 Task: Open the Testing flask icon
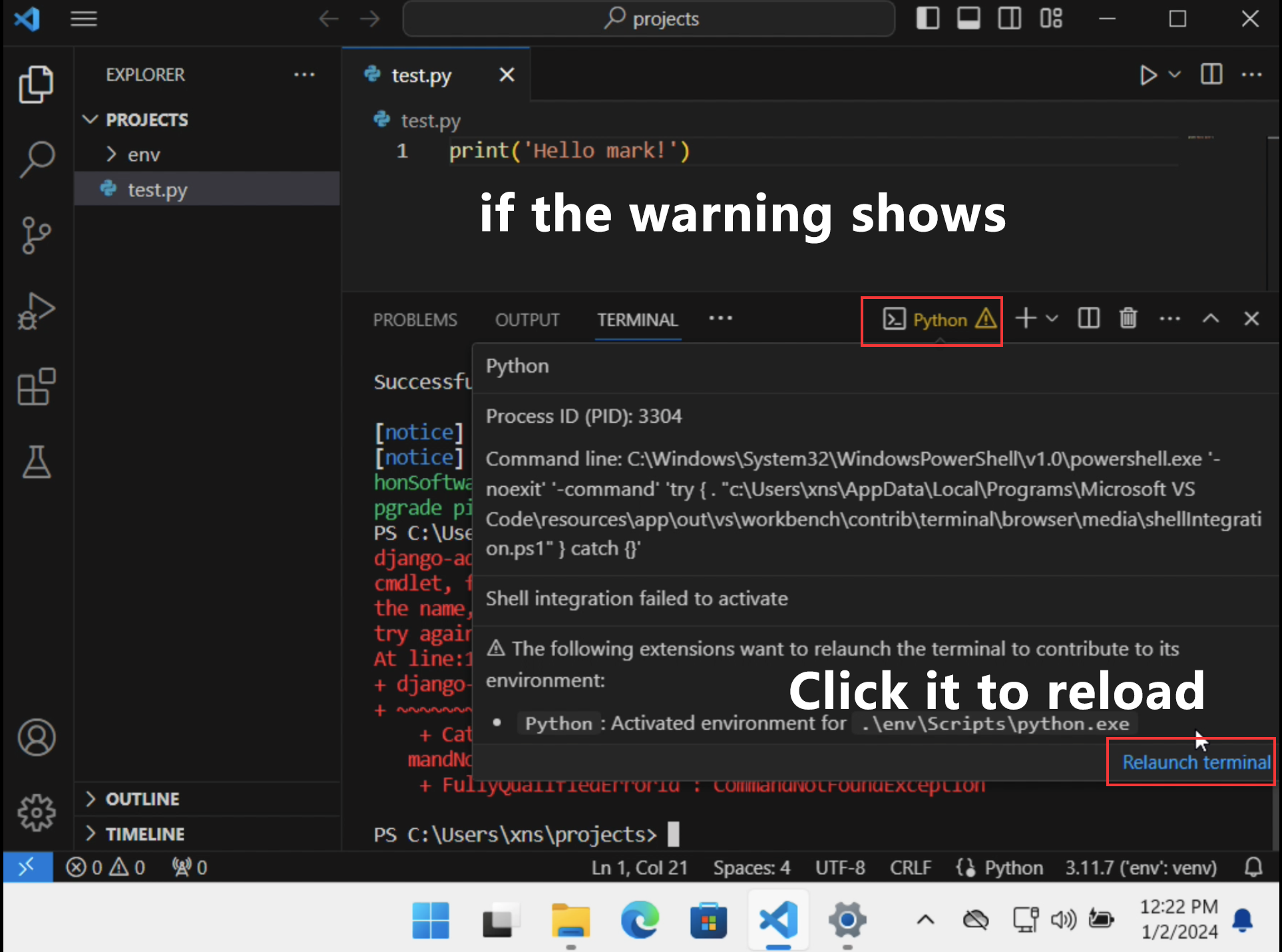(x=36, y=462)
